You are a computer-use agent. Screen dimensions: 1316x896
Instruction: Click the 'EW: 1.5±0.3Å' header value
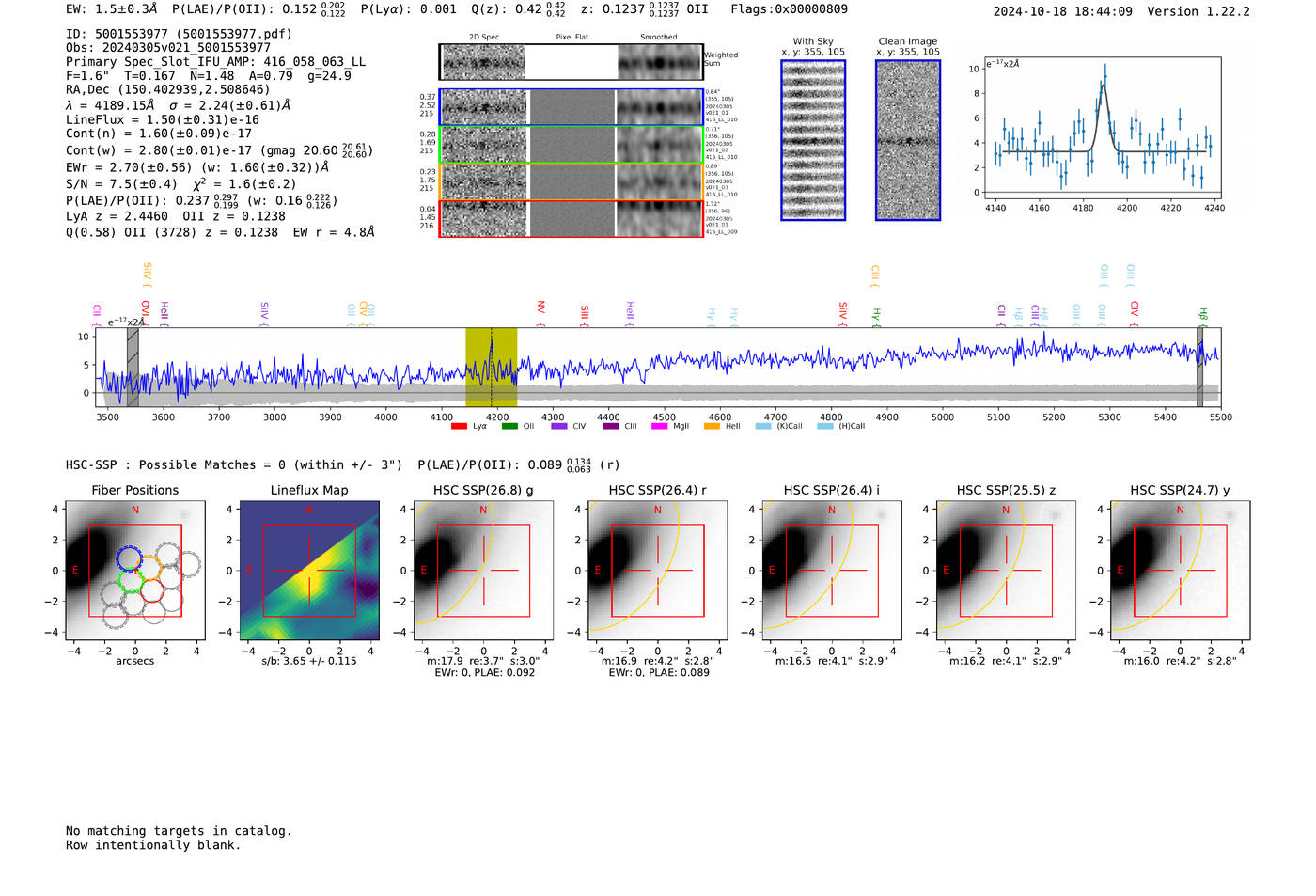click(112, 9)
